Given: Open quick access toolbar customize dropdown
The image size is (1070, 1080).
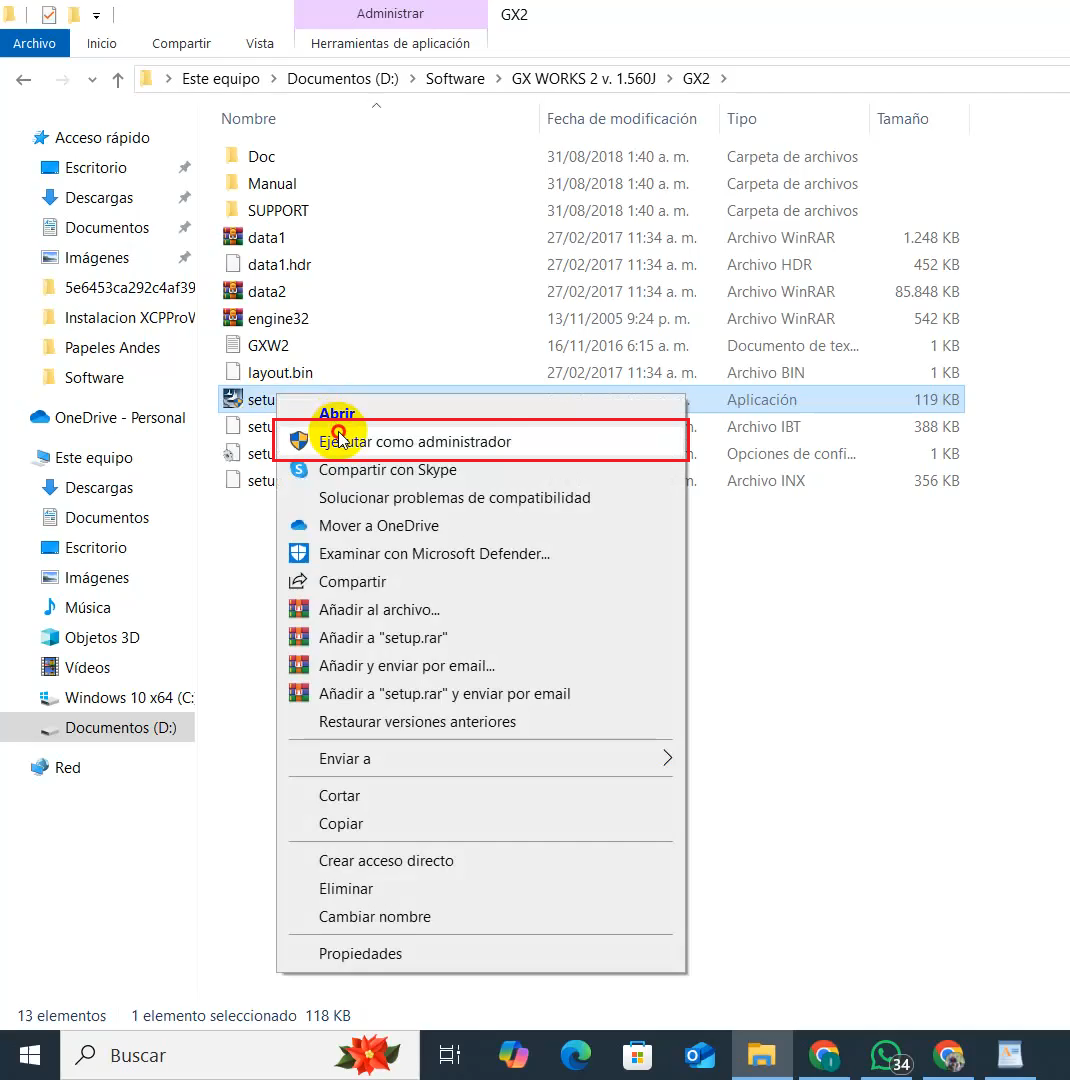Looking at the screenshot, I should coord(96,15).
